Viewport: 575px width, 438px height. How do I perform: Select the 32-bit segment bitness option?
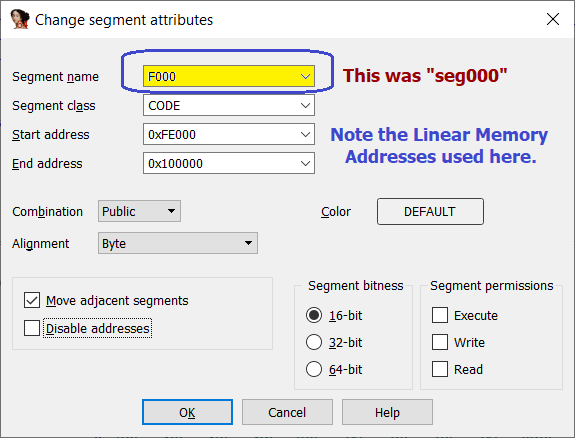point(314,342)
